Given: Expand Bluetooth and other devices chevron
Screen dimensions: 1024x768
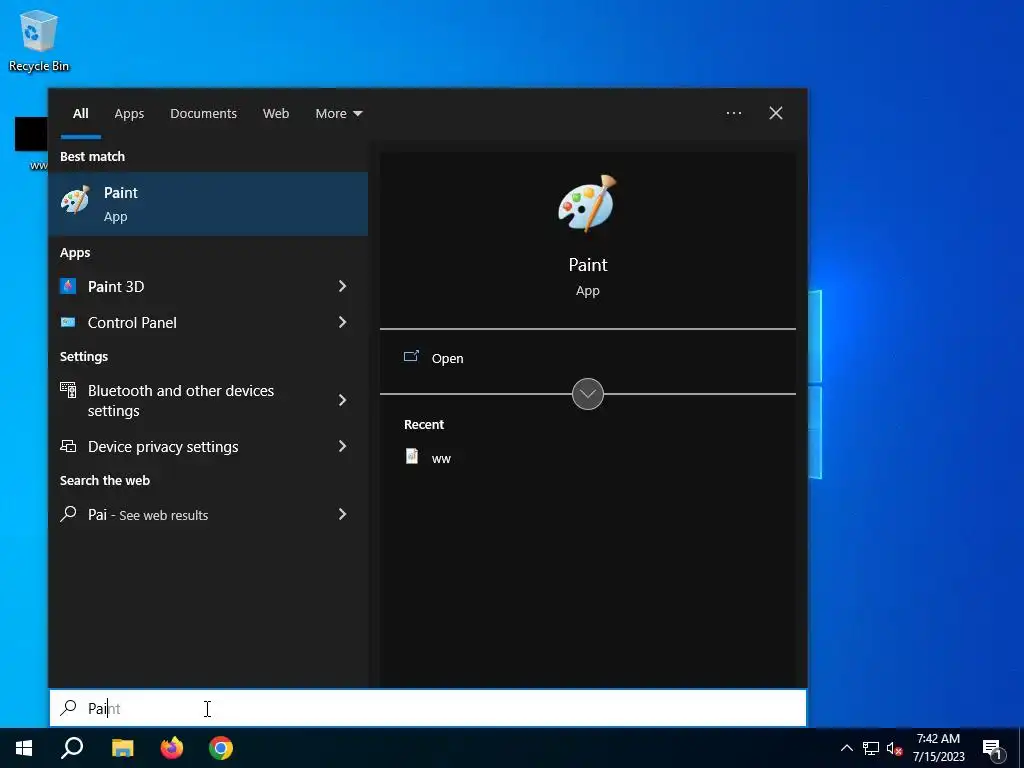Looking at the screenshot, I should (x=342, y=400).
